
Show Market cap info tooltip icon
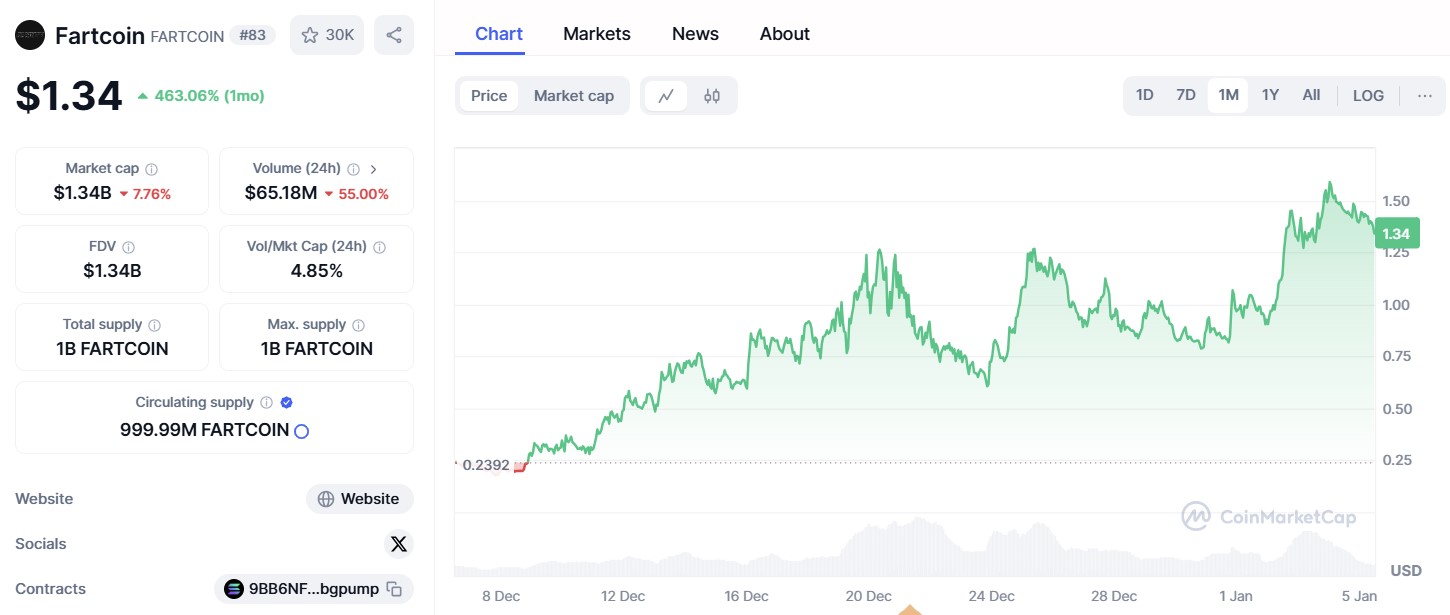point(151,169)
